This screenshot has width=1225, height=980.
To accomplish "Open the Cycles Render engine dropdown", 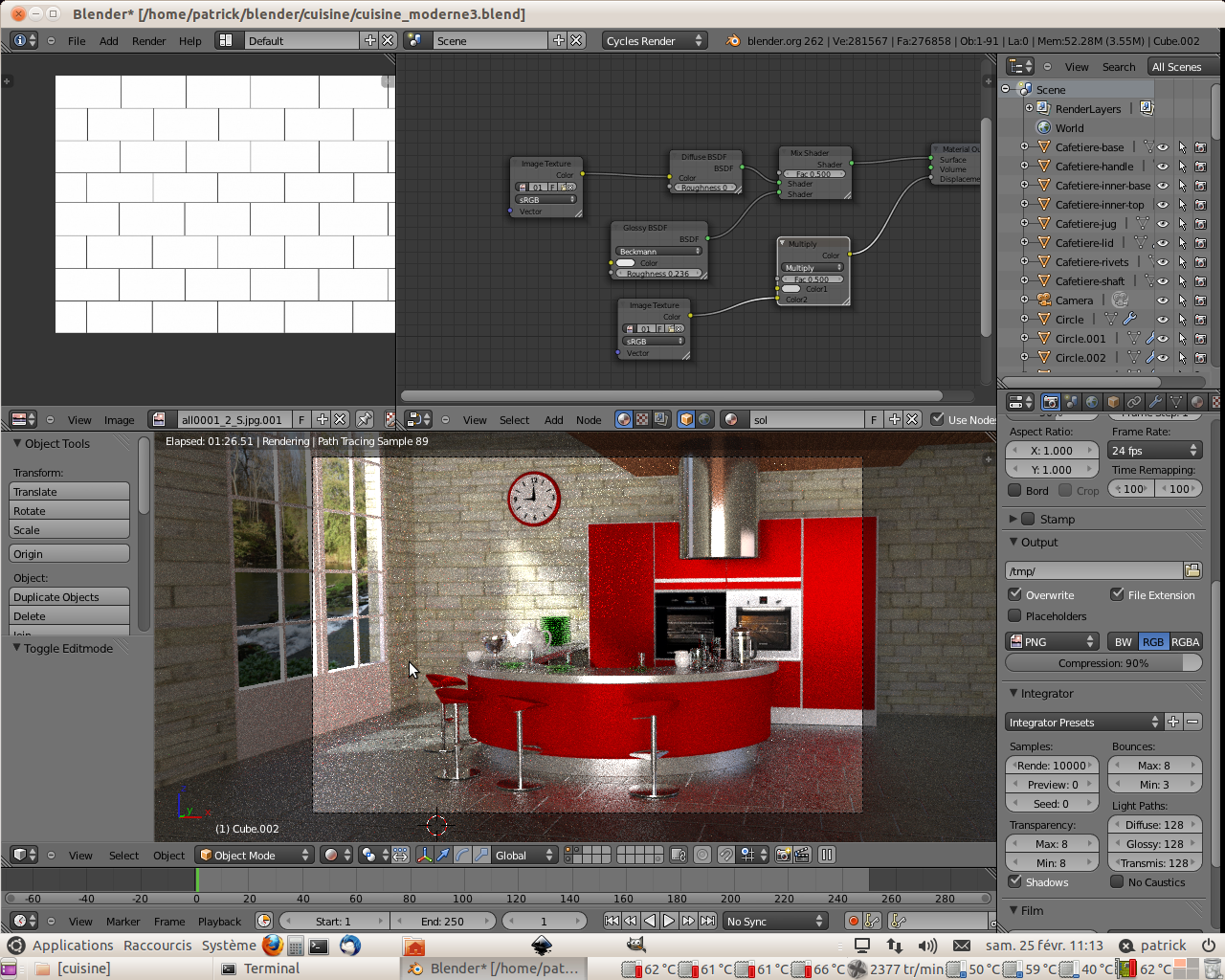I will point(655,40).
